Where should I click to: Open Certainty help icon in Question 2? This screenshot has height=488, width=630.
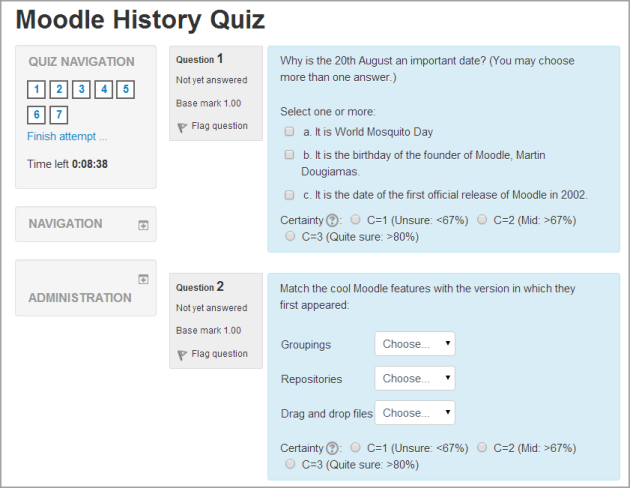point(333,448)
